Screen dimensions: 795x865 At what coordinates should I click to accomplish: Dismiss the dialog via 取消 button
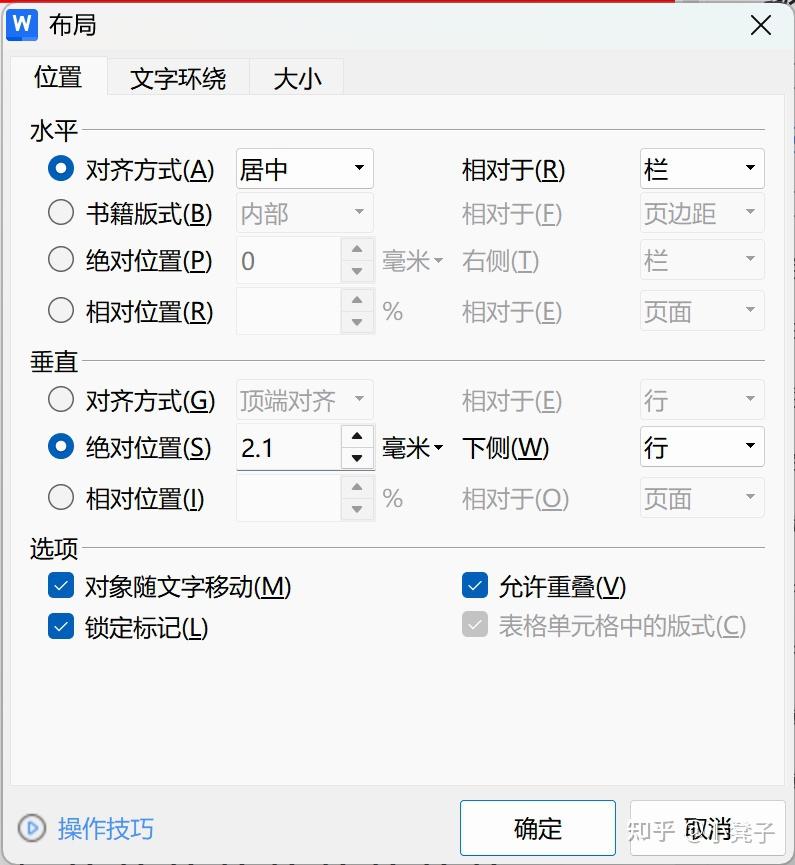point(708,828)
